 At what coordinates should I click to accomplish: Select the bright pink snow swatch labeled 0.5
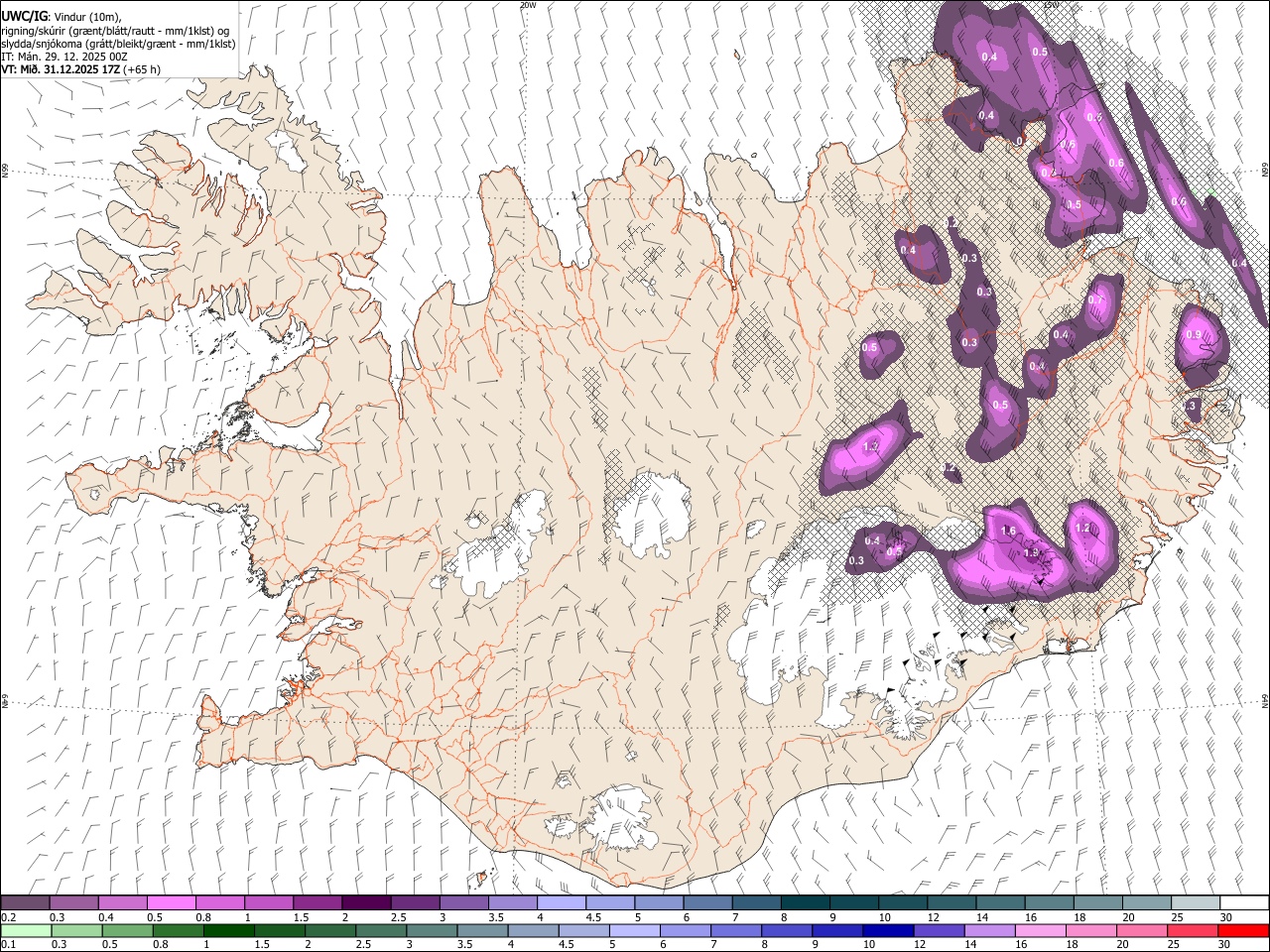click(172, 903)
